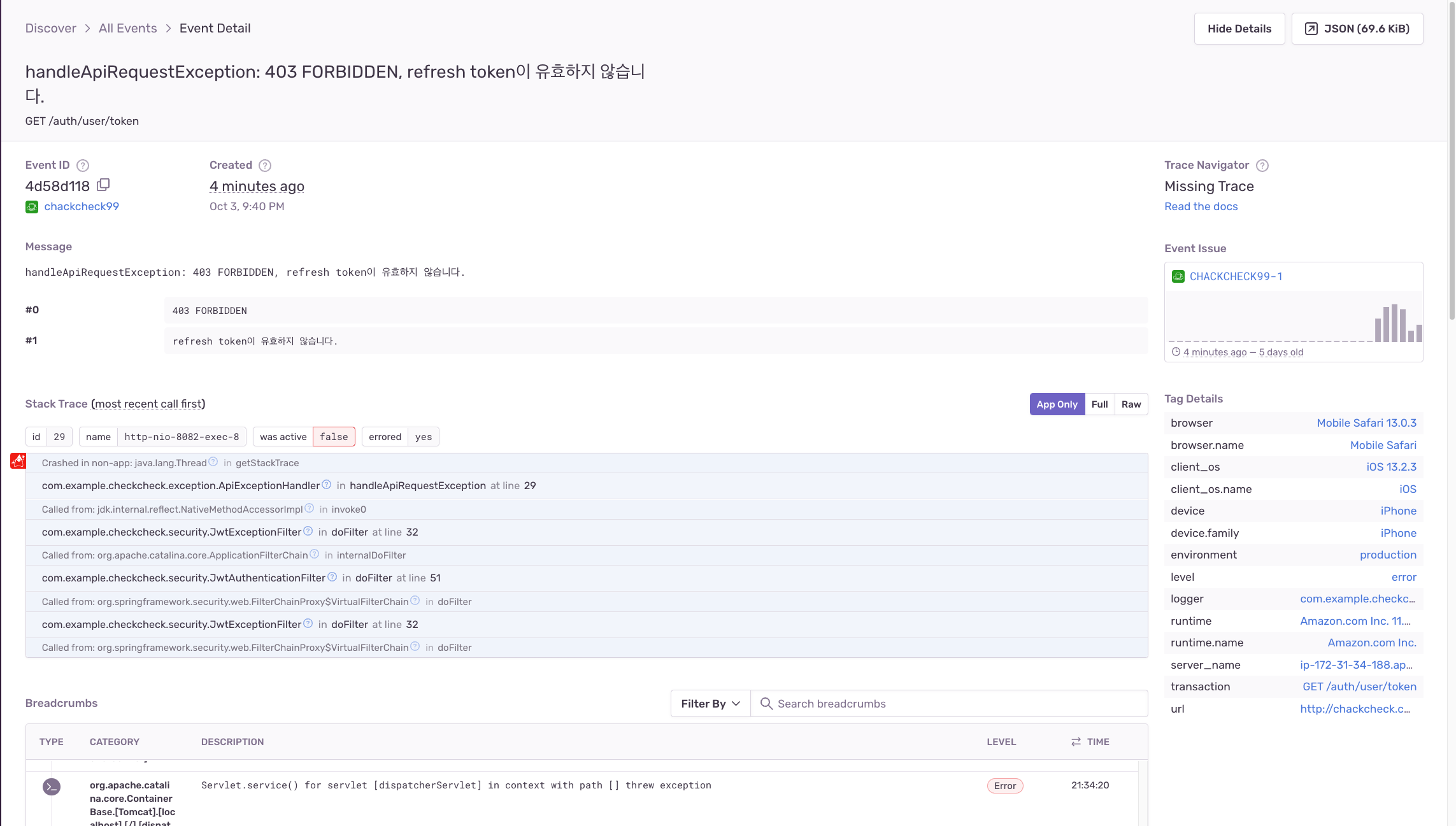
Task: Select the App Only stack trace view
Action: (x=1057, y=404)
